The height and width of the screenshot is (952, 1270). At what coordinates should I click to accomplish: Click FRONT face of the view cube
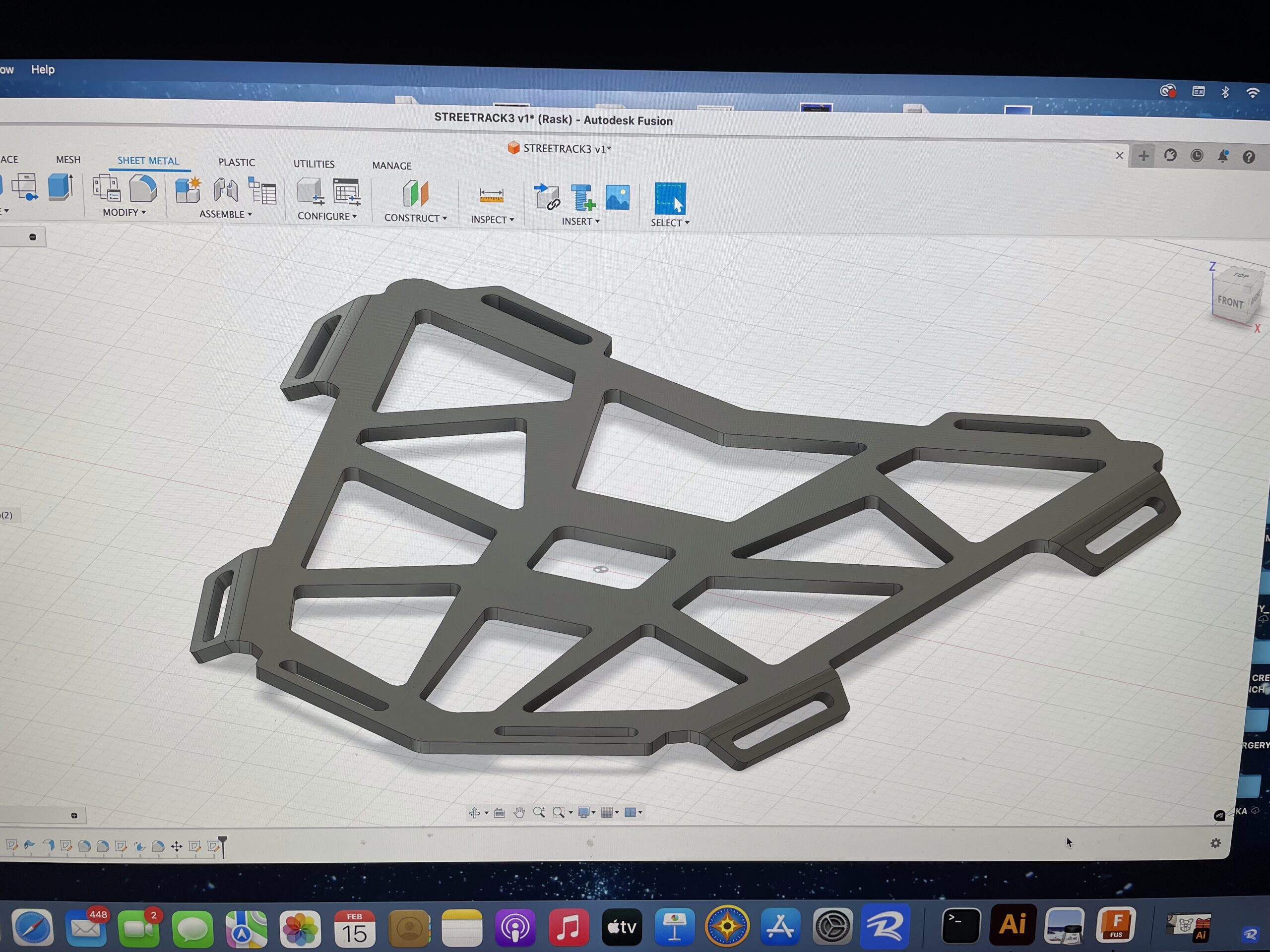pyautogui.click(x=1230, y=301)
